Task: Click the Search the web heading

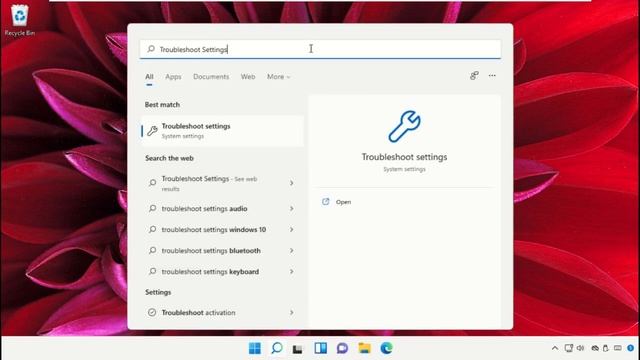Action: point(169,158)
